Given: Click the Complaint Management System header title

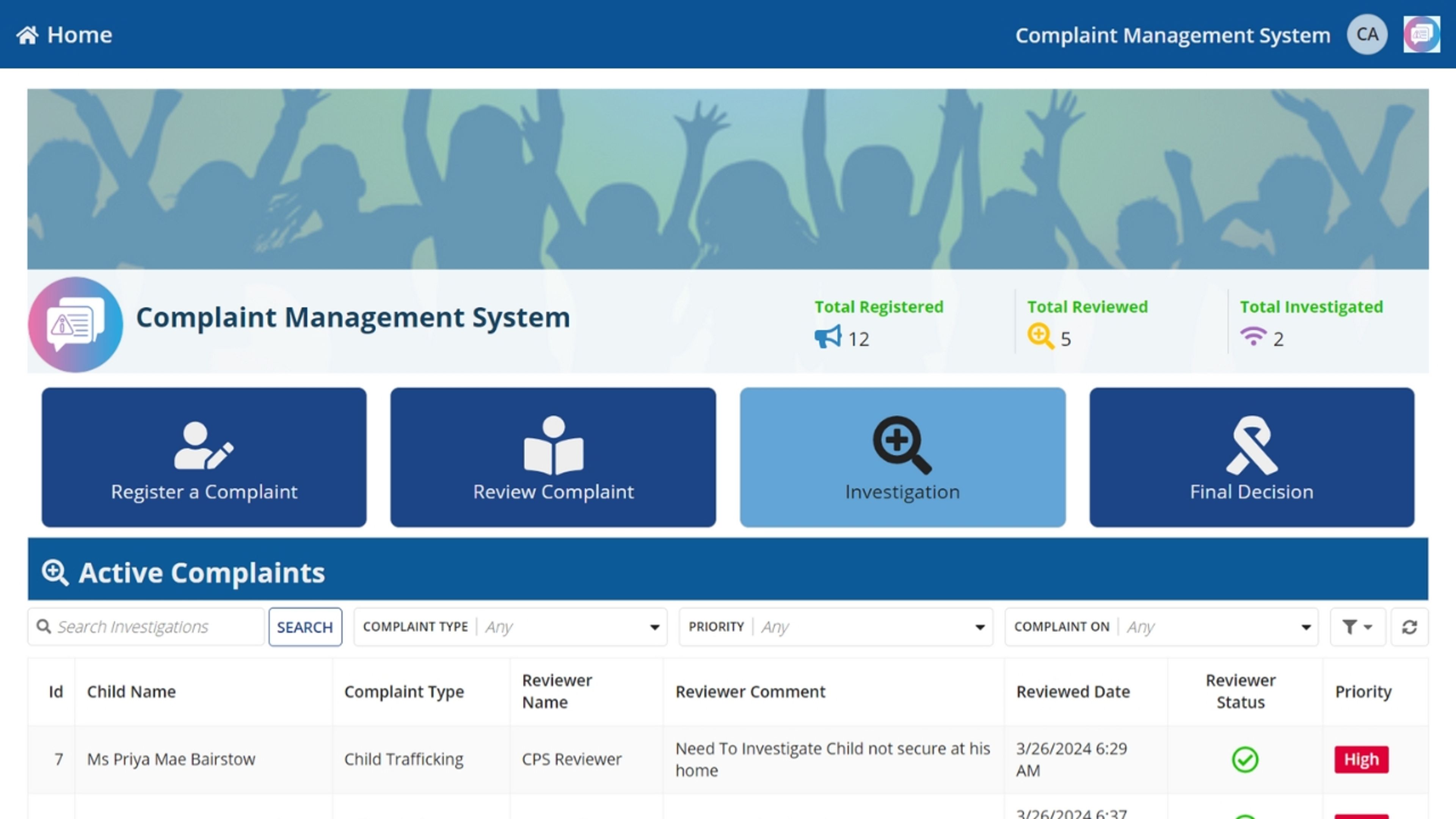Looking at the screenshot, I should [x=1172, y=35].
